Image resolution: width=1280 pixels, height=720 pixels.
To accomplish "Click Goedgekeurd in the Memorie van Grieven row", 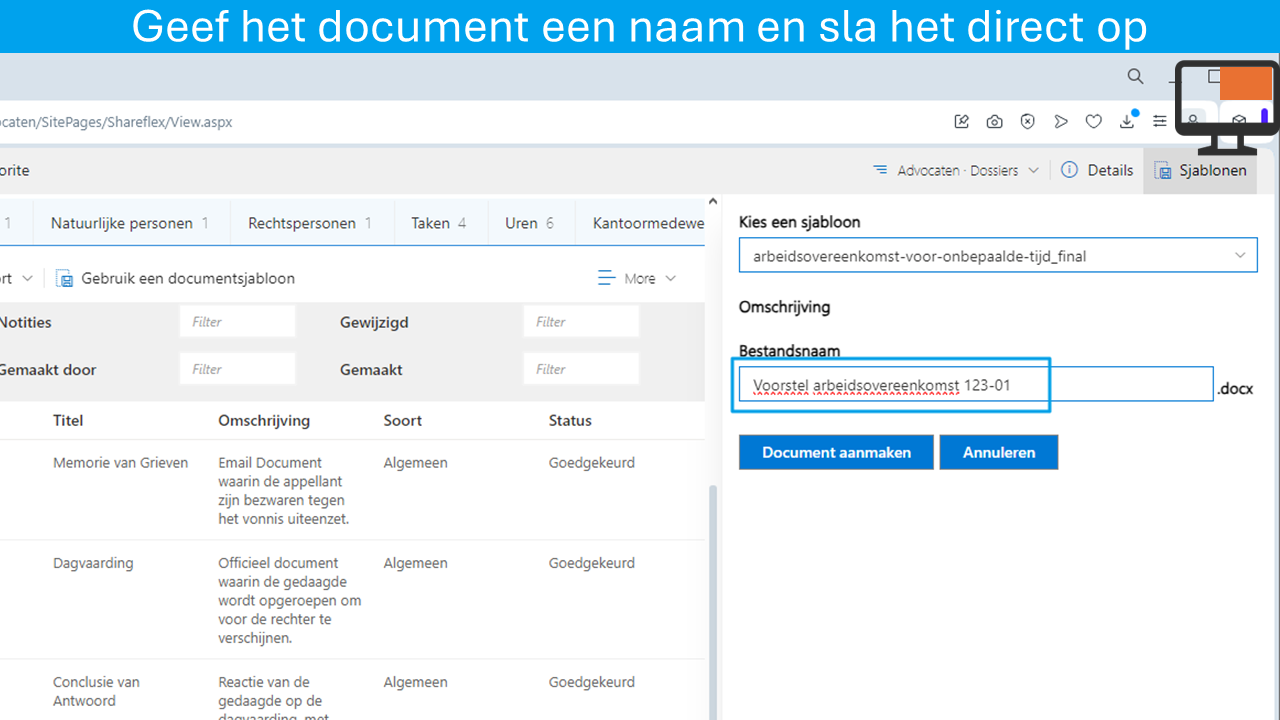I will (x=591, y=463).
